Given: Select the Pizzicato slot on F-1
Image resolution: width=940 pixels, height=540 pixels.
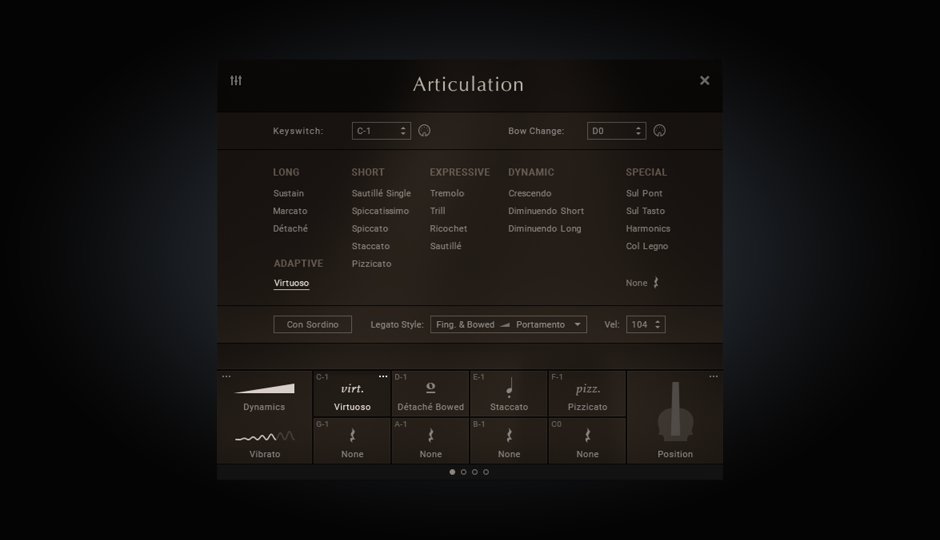Looking at the screenshot, I should click(x=587, y=394).
